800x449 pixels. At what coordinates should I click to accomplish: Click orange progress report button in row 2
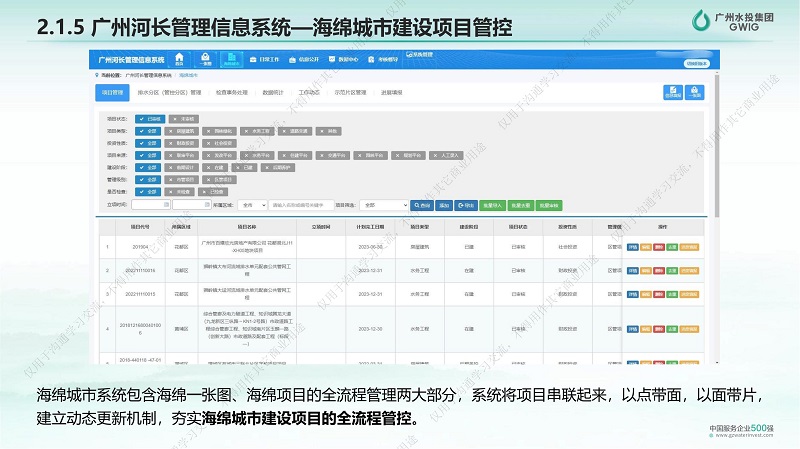pos(689,270)
